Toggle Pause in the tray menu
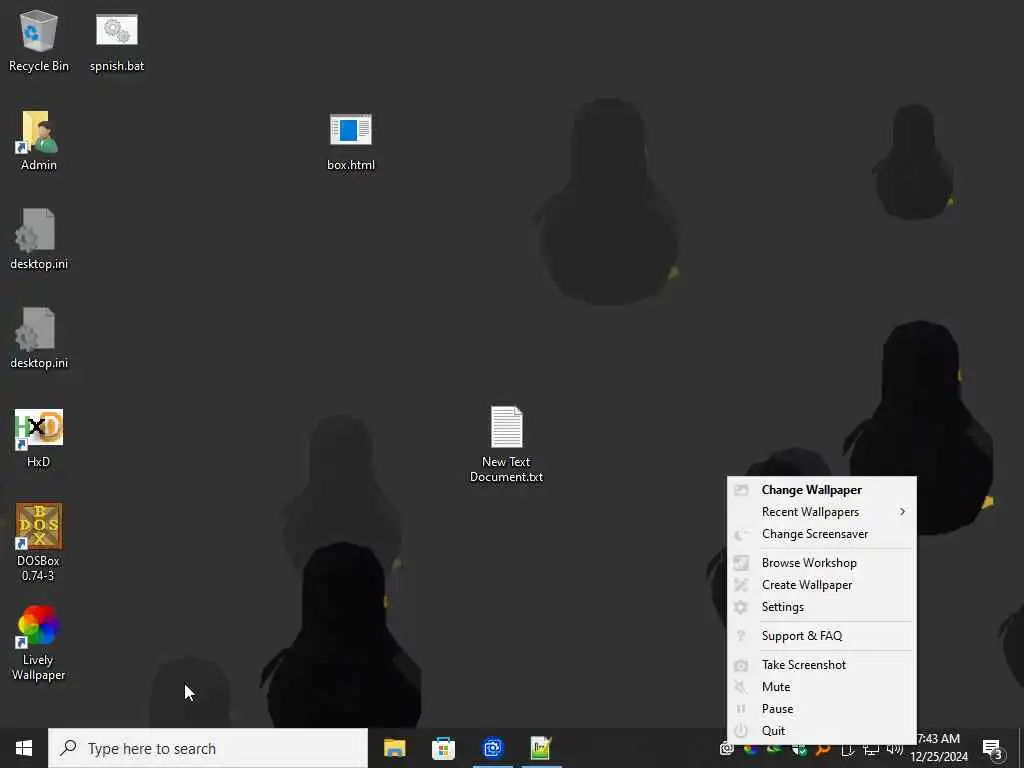 [x=822, y=709]
